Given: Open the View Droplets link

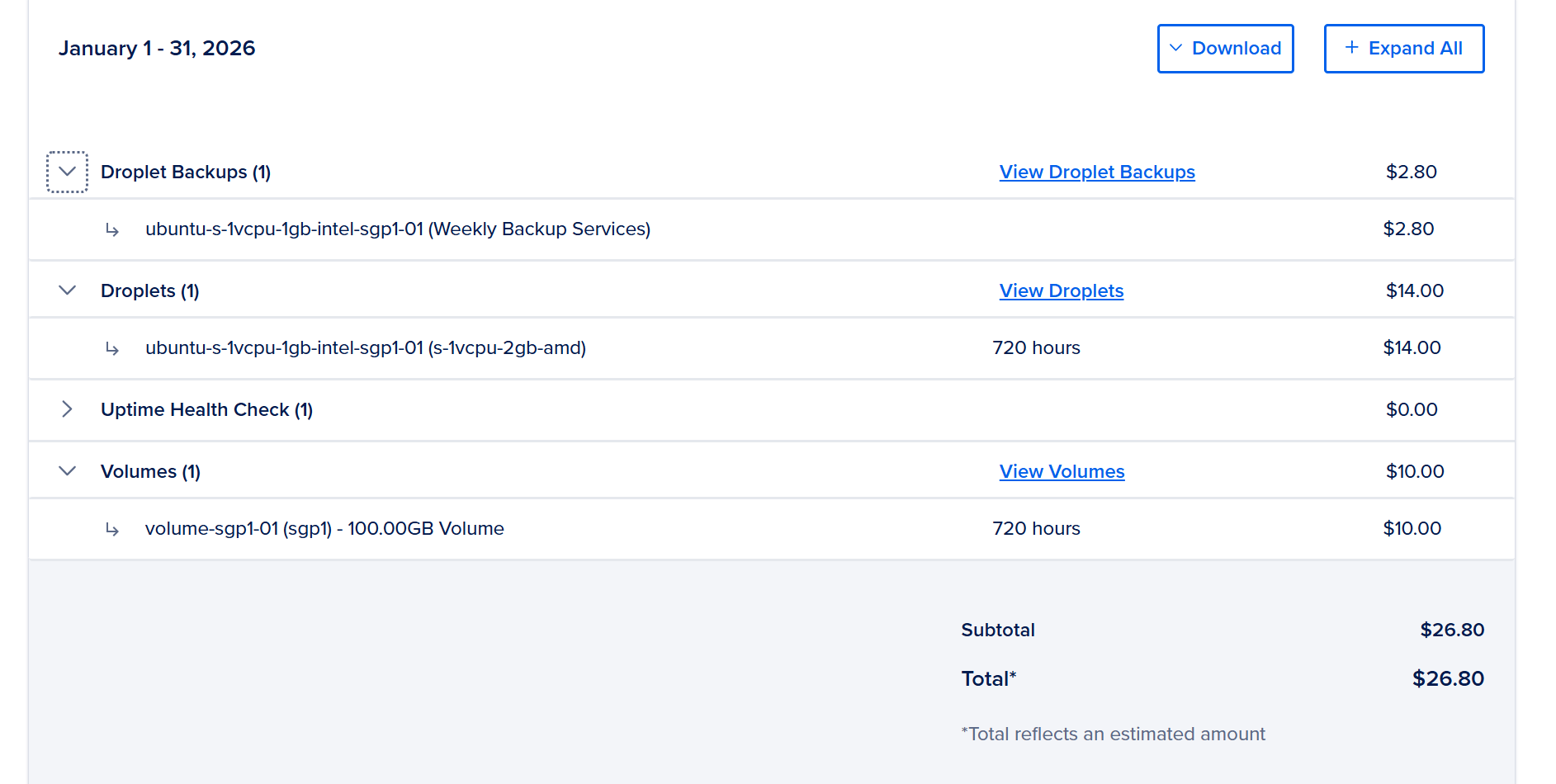Looking at the screenshot, I should [1061, 290].
